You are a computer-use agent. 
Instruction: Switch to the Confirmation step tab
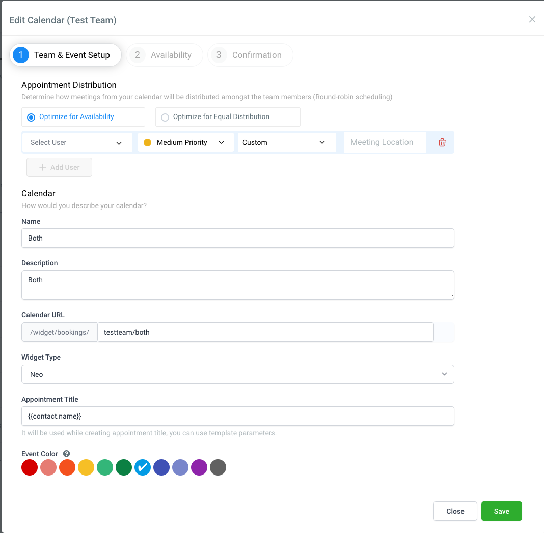point(250,55)
